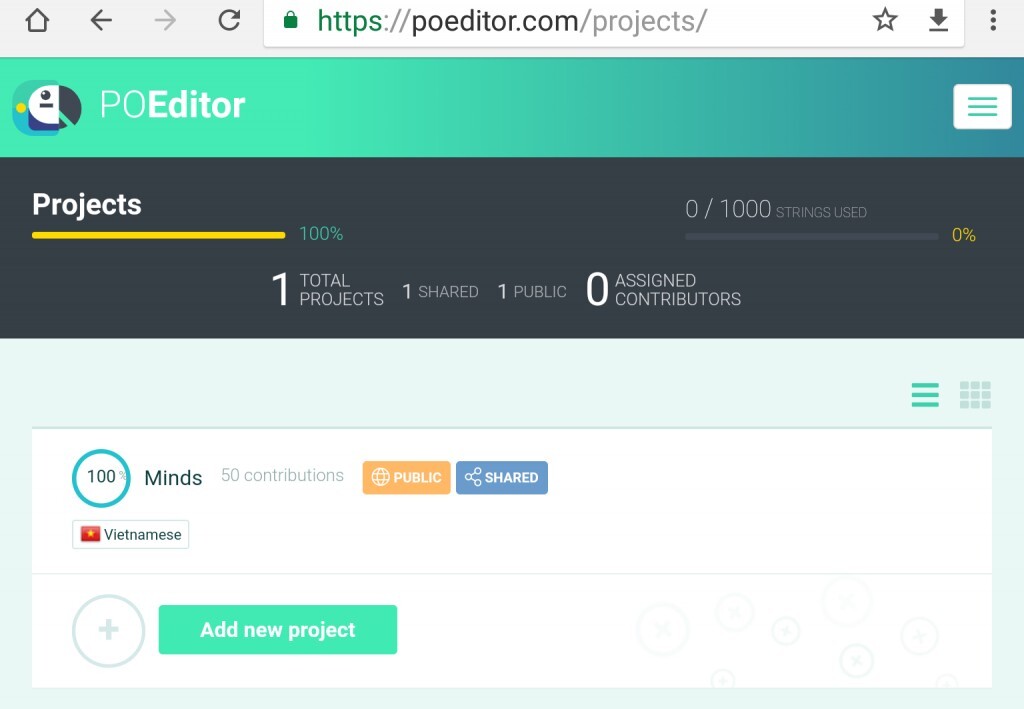Click the PUBLIC badge on Minds
The height and width of the screenshot is (709, 1024).
coord(406,478)
